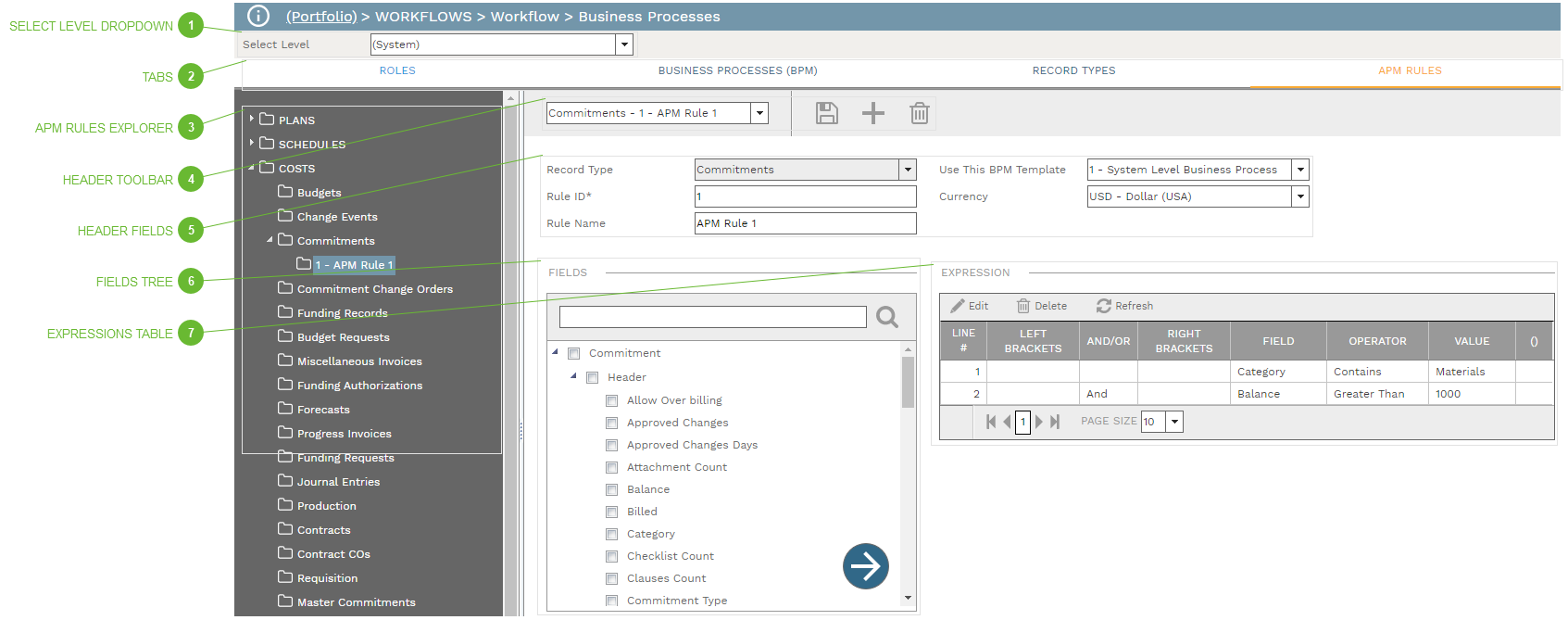This screenshot has width=1568, height=620.
Task: Go to last page in expression pager
Action: [1055, 422]
